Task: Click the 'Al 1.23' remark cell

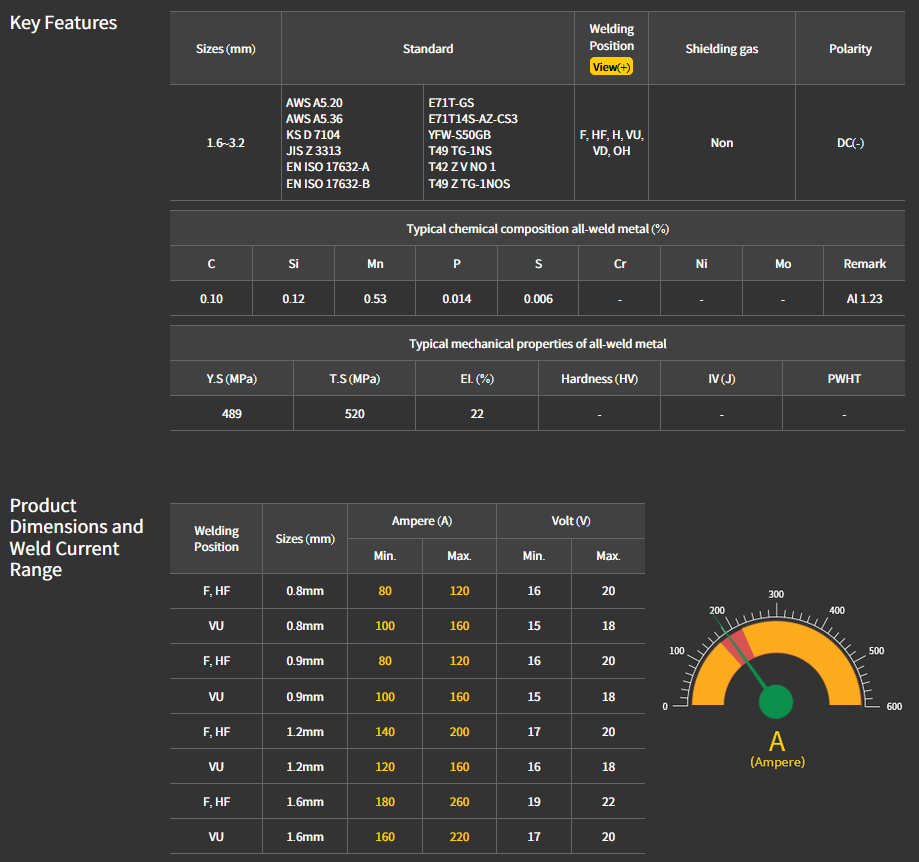Action: (864, 299)
